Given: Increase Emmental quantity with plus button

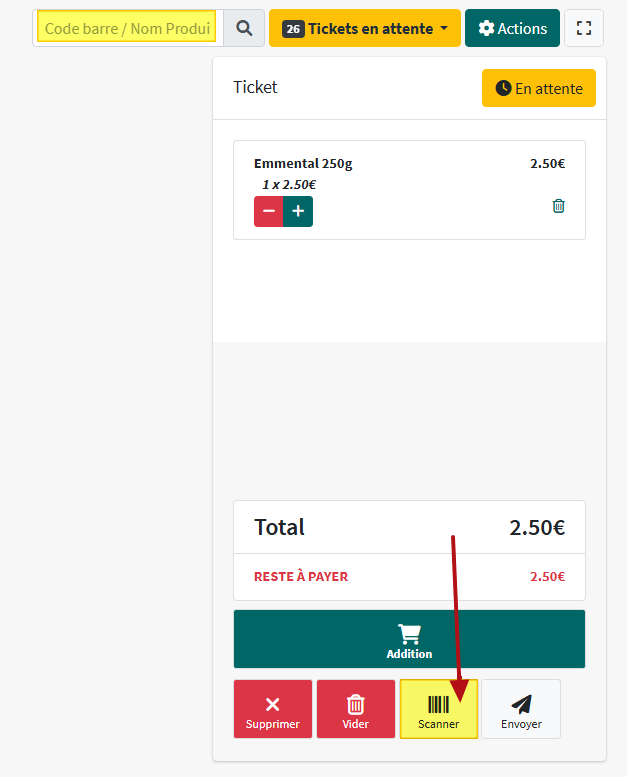Looking at the screenshot, I should click(298, 211).
